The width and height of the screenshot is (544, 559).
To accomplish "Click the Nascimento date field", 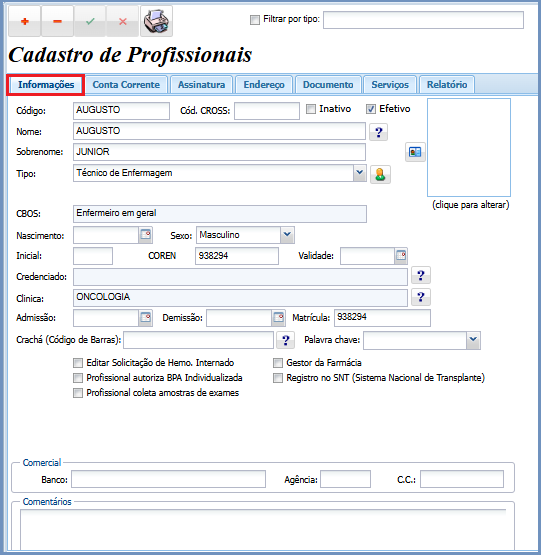I will 107,236.
